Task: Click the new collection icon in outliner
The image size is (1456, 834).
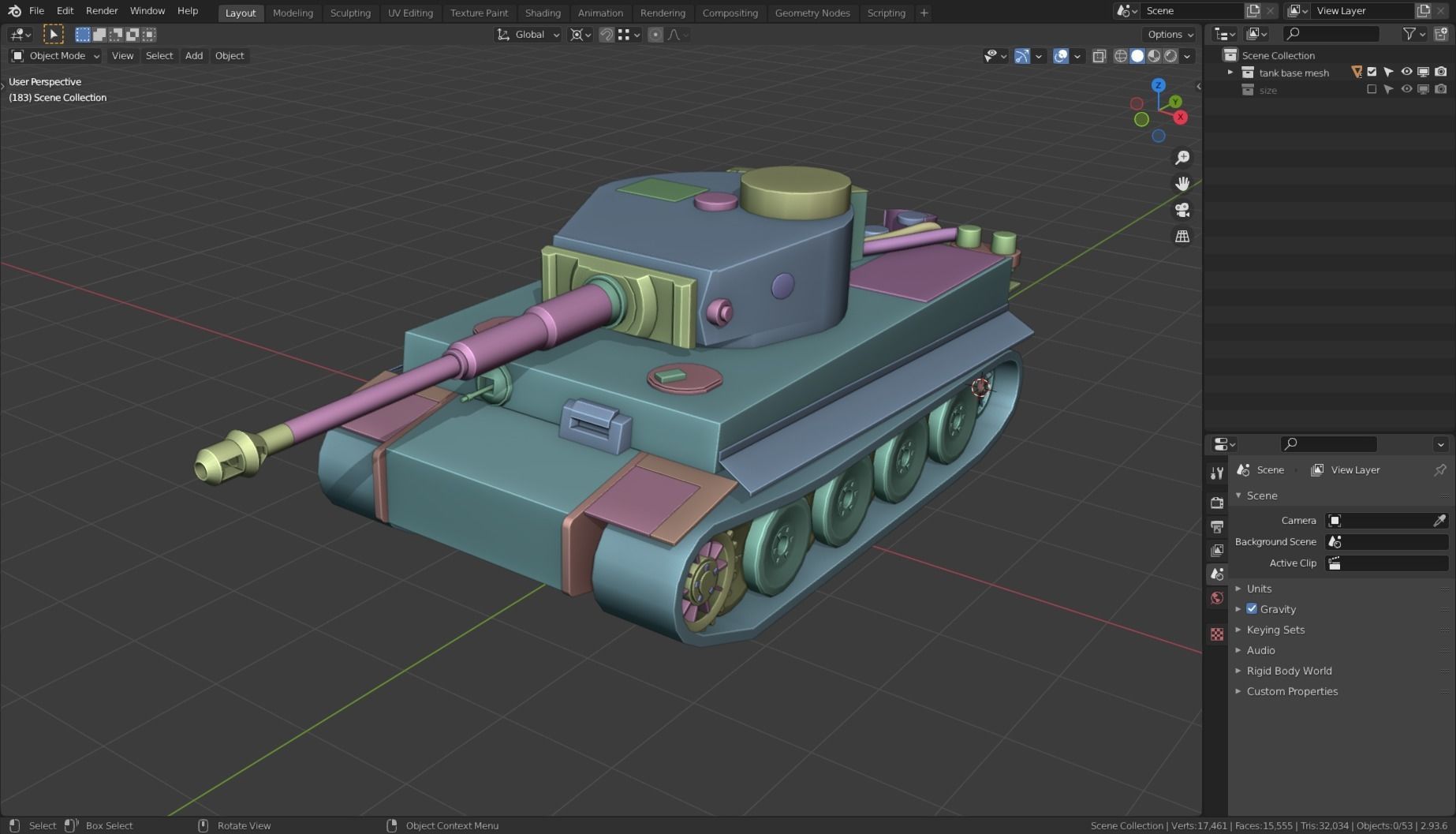Action: (x=1442, y=34)
